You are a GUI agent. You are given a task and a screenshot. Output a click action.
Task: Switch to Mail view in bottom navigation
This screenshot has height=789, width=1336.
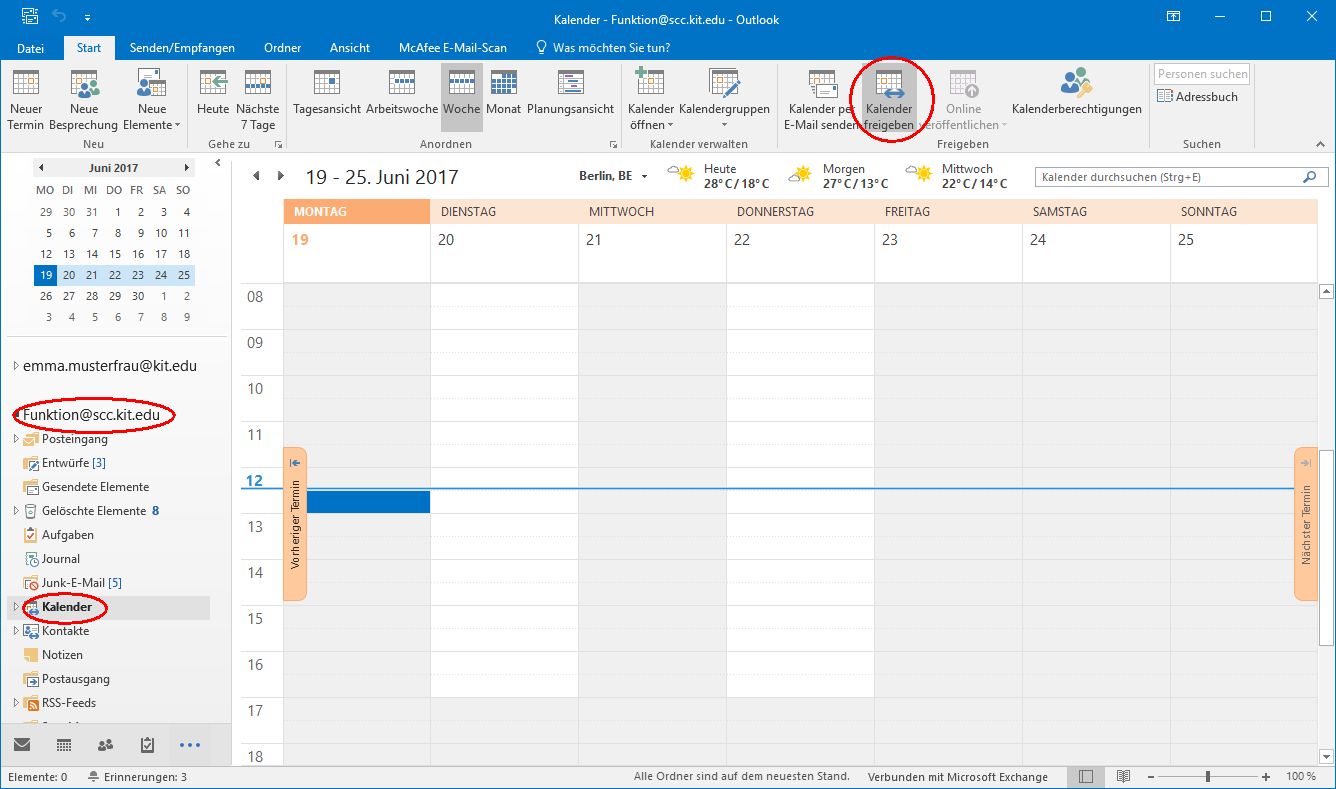(21, 745)
